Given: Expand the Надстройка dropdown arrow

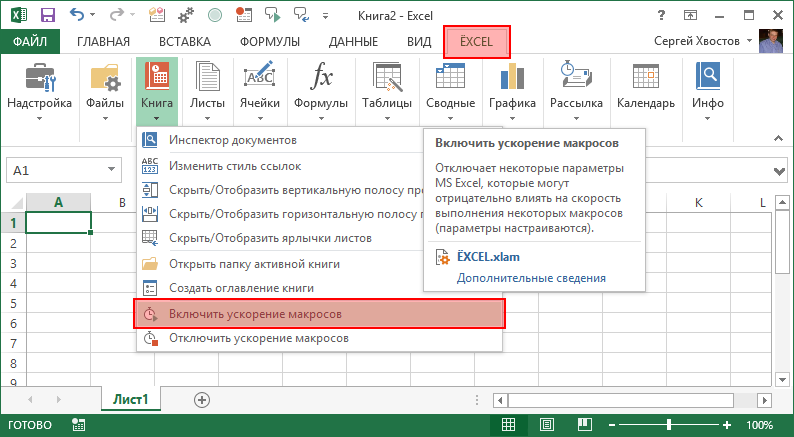Looking at the screenshot, I should coord(39,118).
